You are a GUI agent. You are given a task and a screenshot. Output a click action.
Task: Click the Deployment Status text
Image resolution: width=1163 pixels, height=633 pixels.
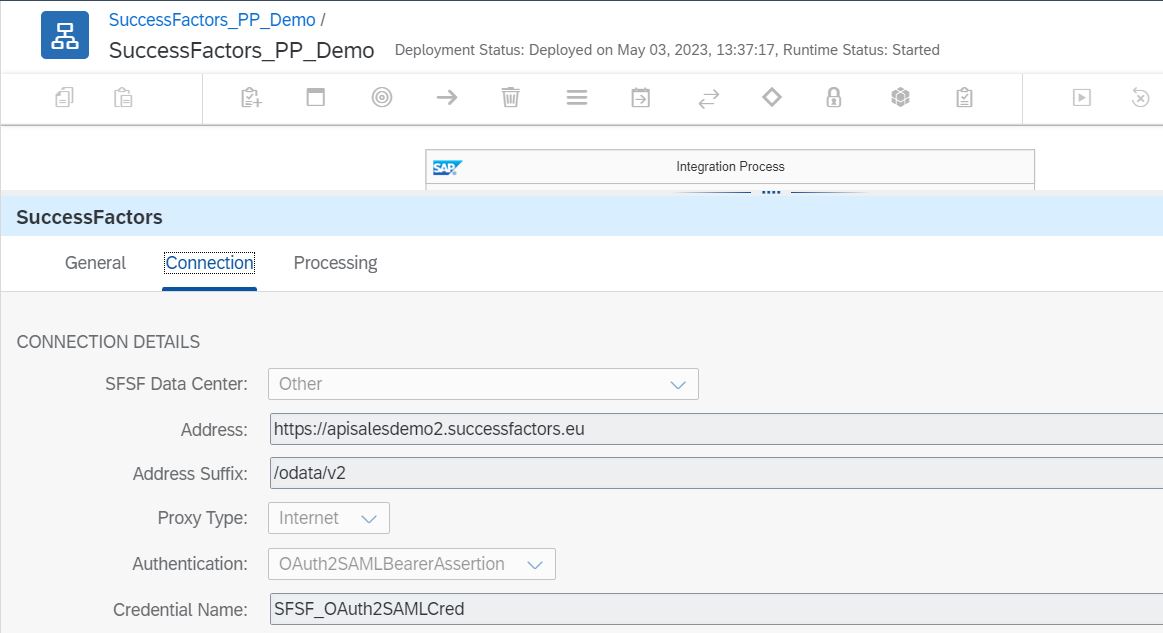667,50
